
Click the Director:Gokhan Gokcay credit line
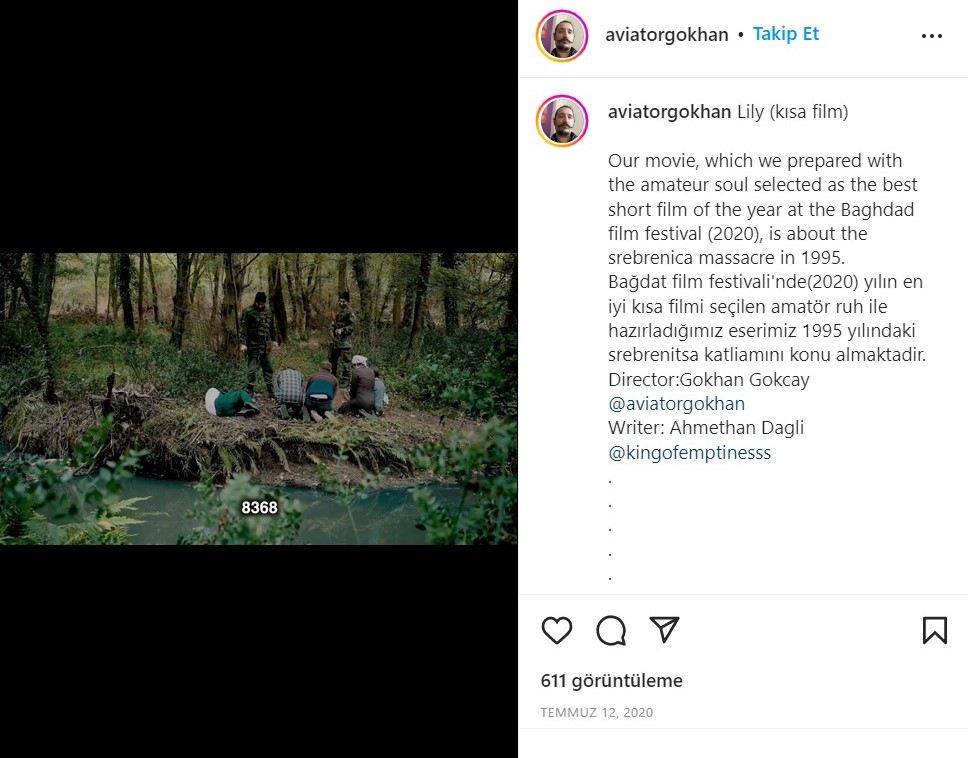point(708,380)
